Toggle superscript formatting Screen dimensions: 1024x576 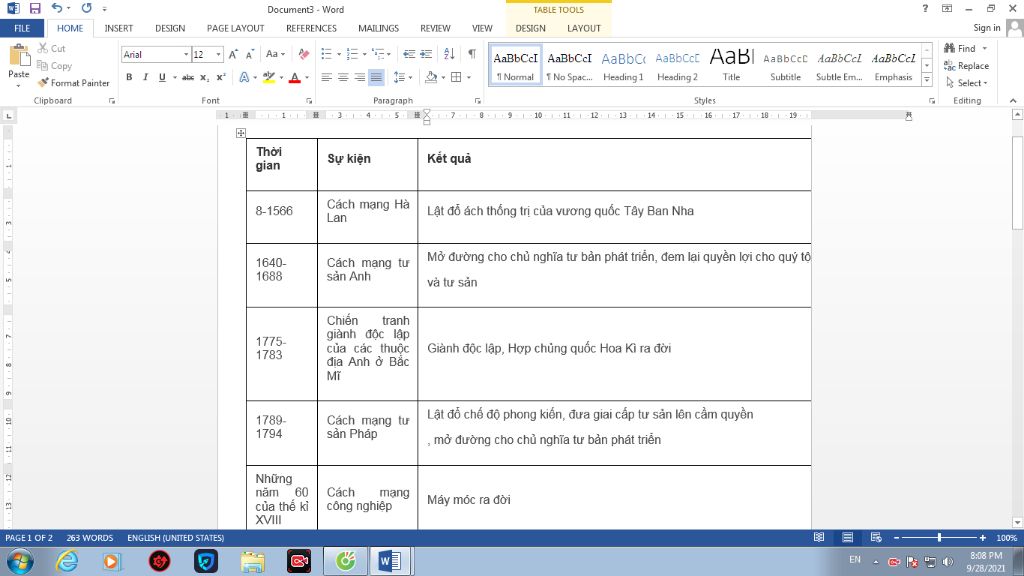(221, 77)
